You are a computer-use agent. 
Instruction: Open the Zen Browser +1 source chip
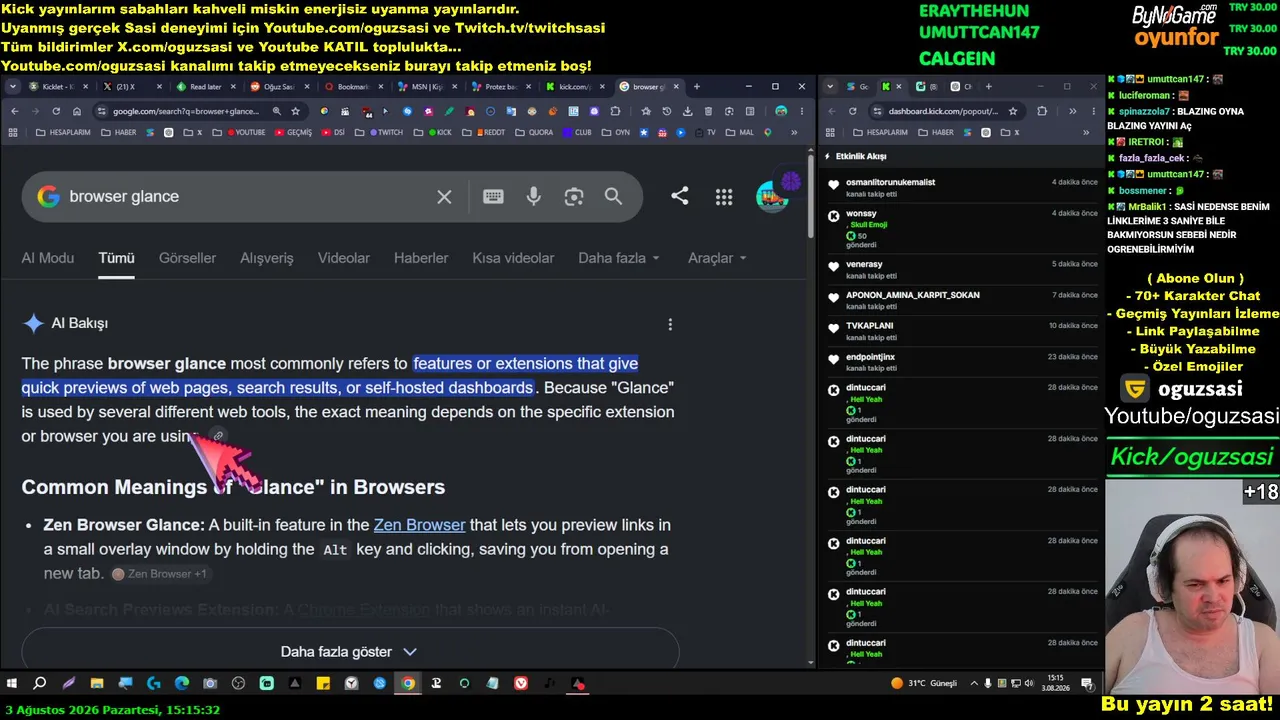point(159,574)
